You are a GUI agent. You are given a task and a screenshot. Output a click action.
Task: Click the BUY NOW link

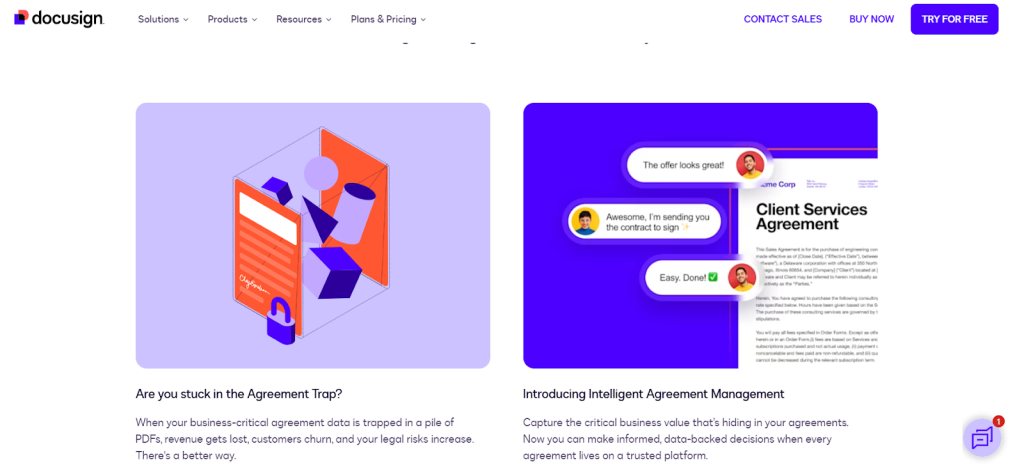tap(871, 19)
